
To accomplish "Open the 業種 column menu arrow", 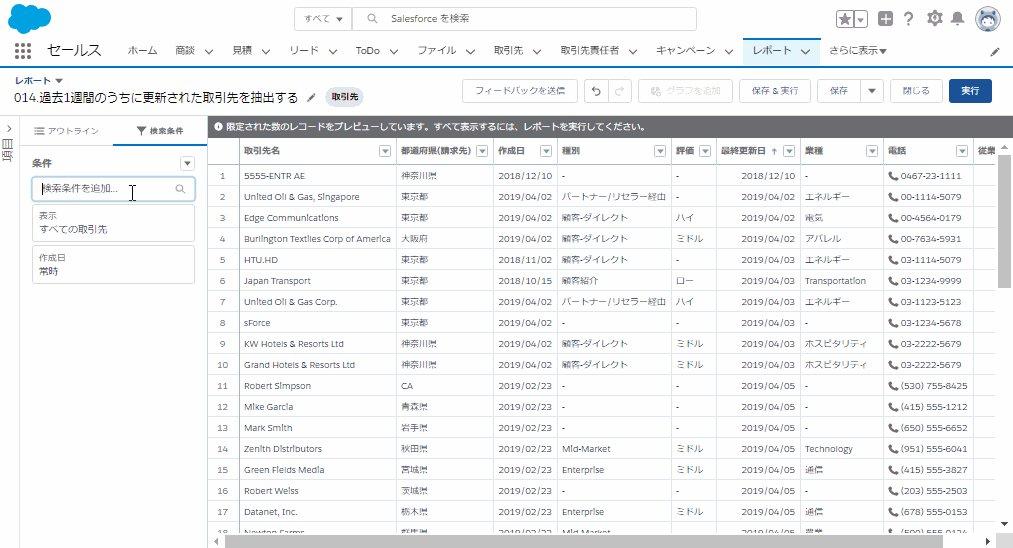I will [x=872, y=151].
